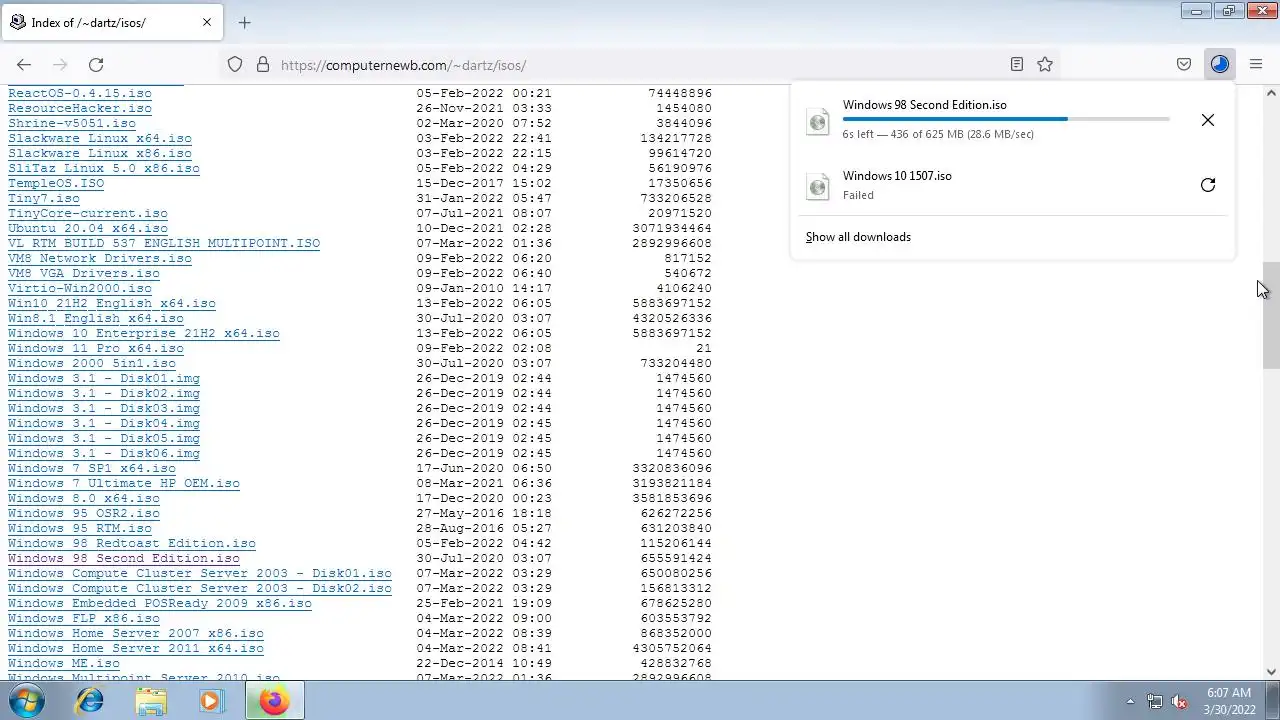Click Show all downloads

(x=858, y=237)
